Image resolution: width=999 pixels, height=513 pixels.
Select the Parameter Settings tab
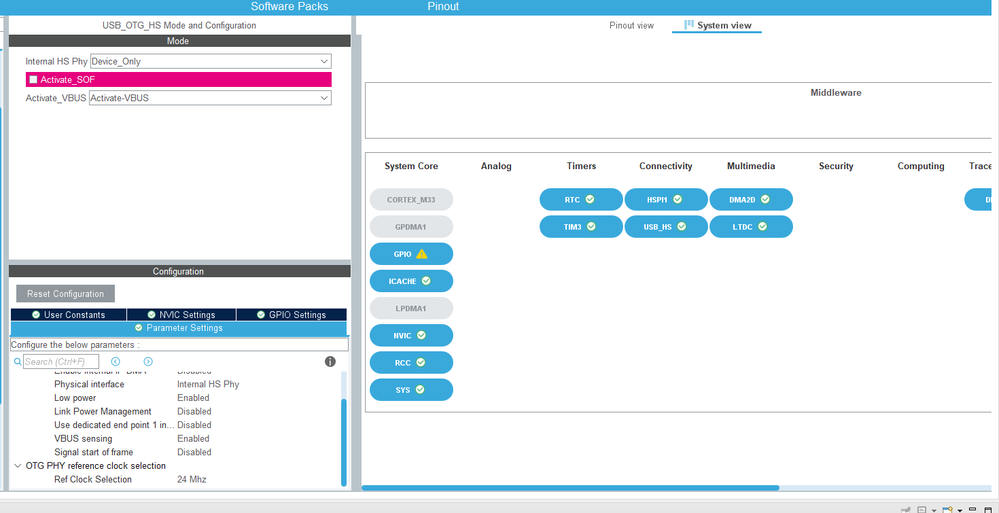click(x=179, y=328)
